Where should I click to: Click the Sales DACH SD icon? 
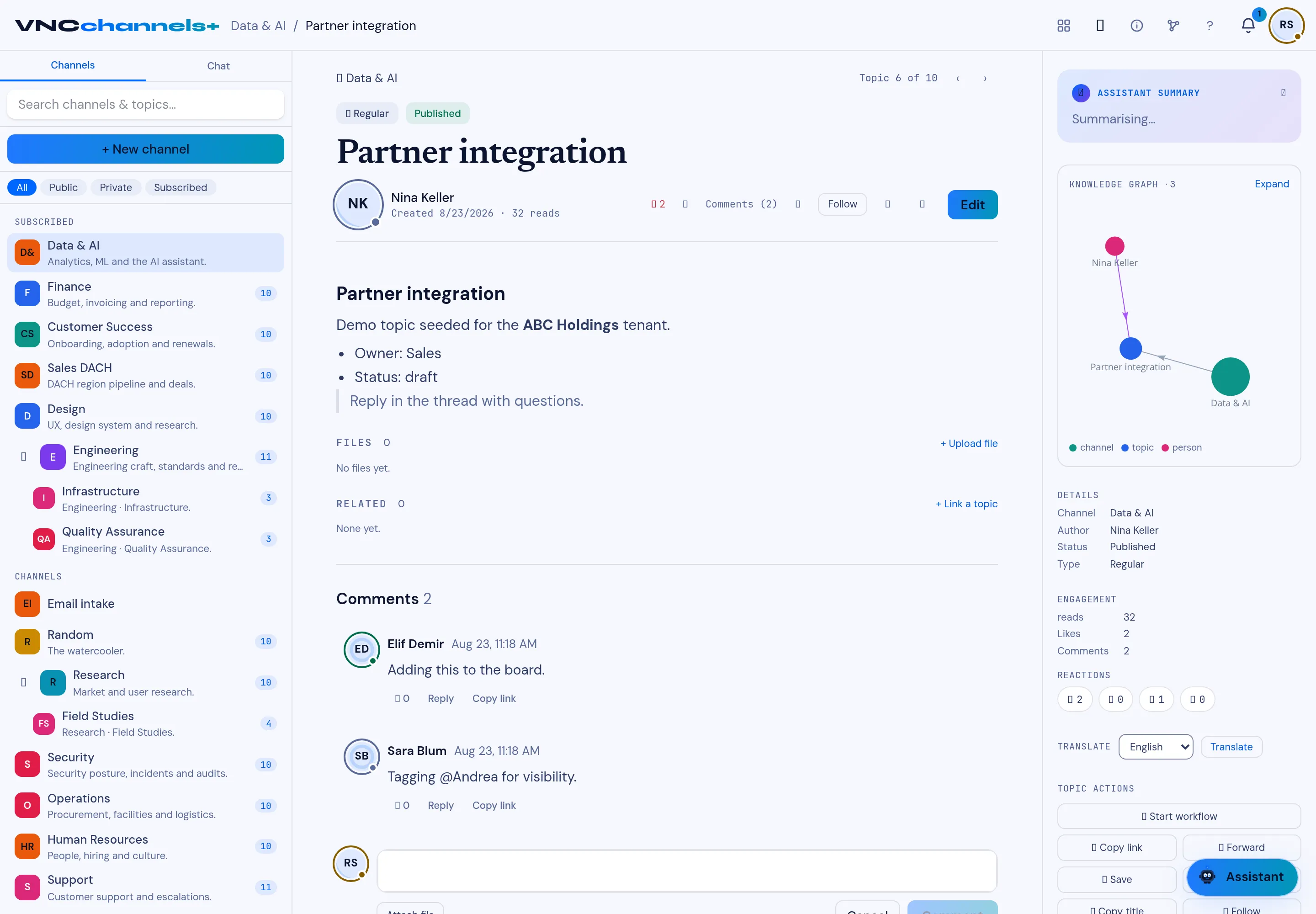tap(27, 375)
